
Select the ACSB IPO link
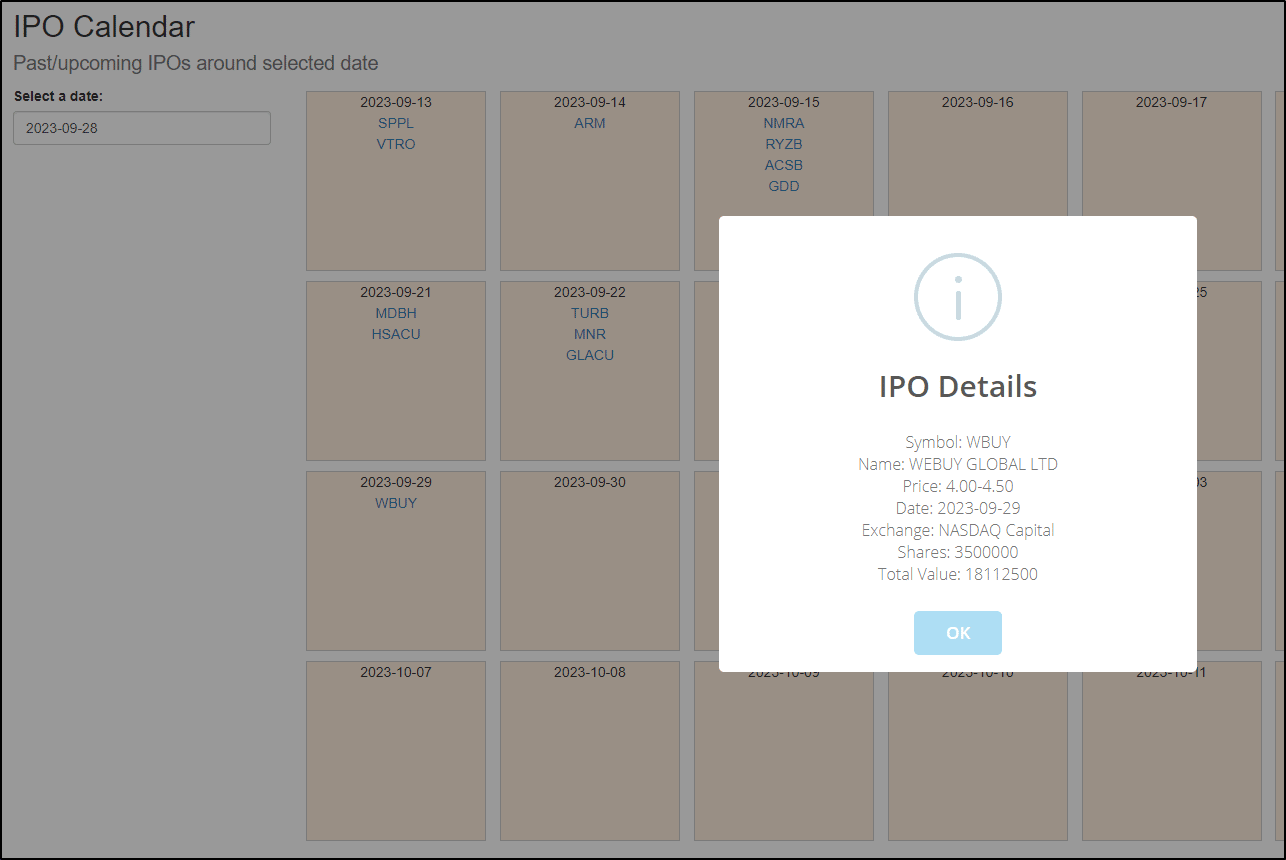click(x=784, y=165)
